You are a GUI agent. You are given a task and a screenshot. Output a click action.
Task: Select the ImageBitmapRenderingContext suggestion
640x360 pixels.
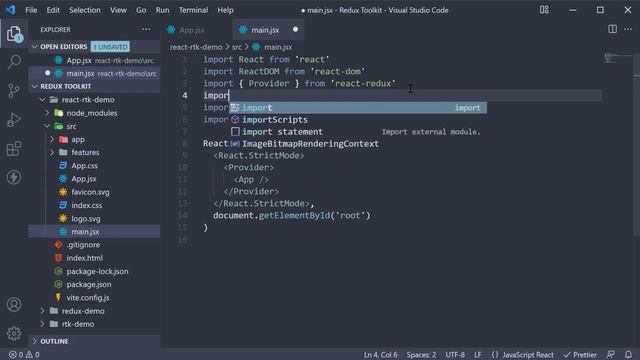pyautogui.click(x=358, y=144)
